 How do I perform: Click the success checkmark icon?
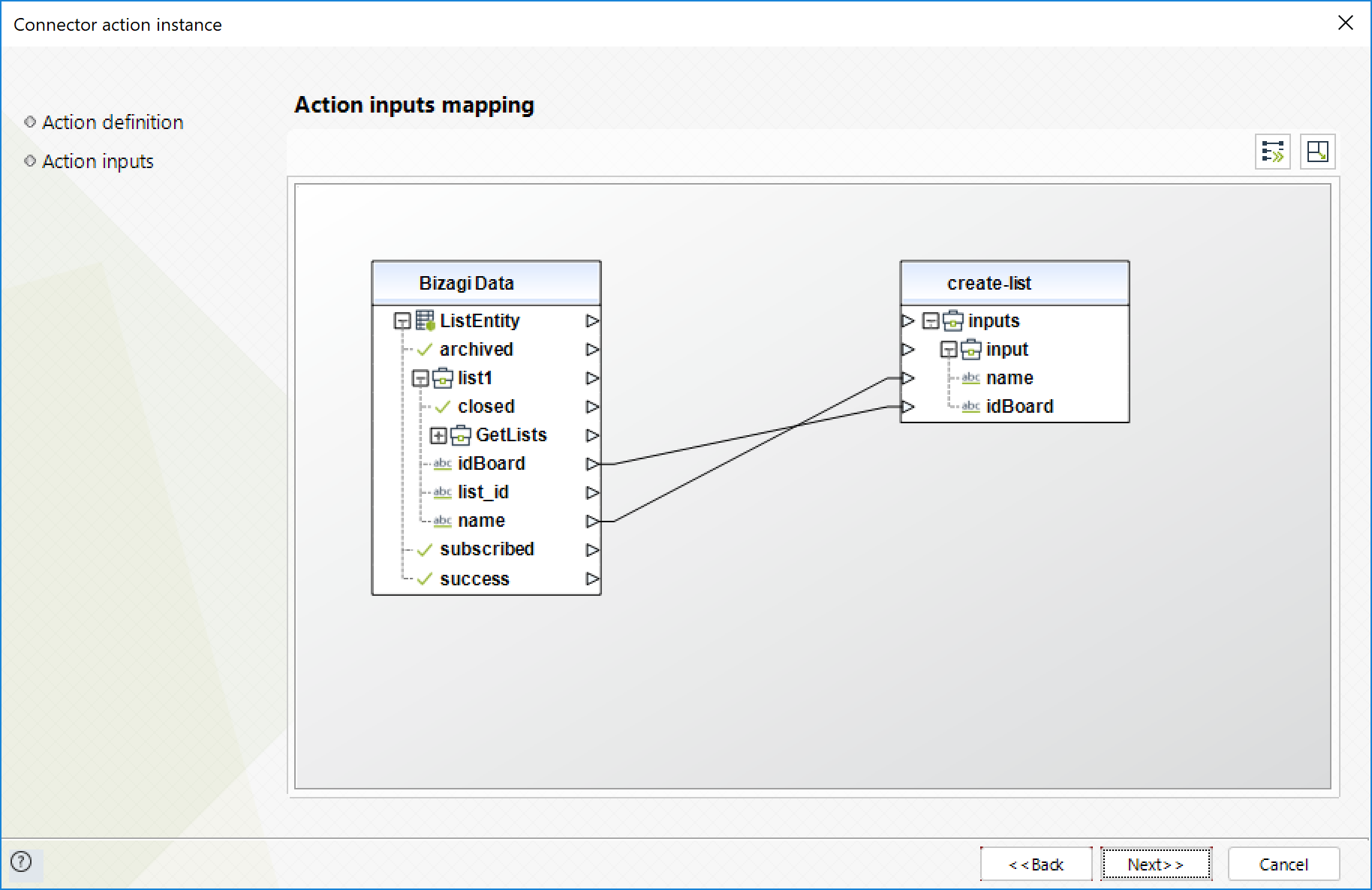tap(425, 579)
